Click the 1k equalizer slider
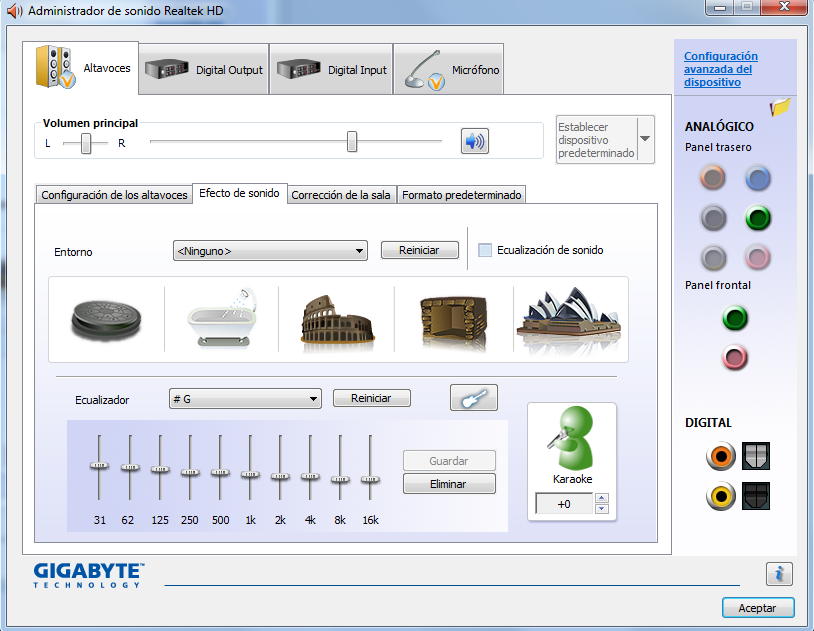 point(250,474)
